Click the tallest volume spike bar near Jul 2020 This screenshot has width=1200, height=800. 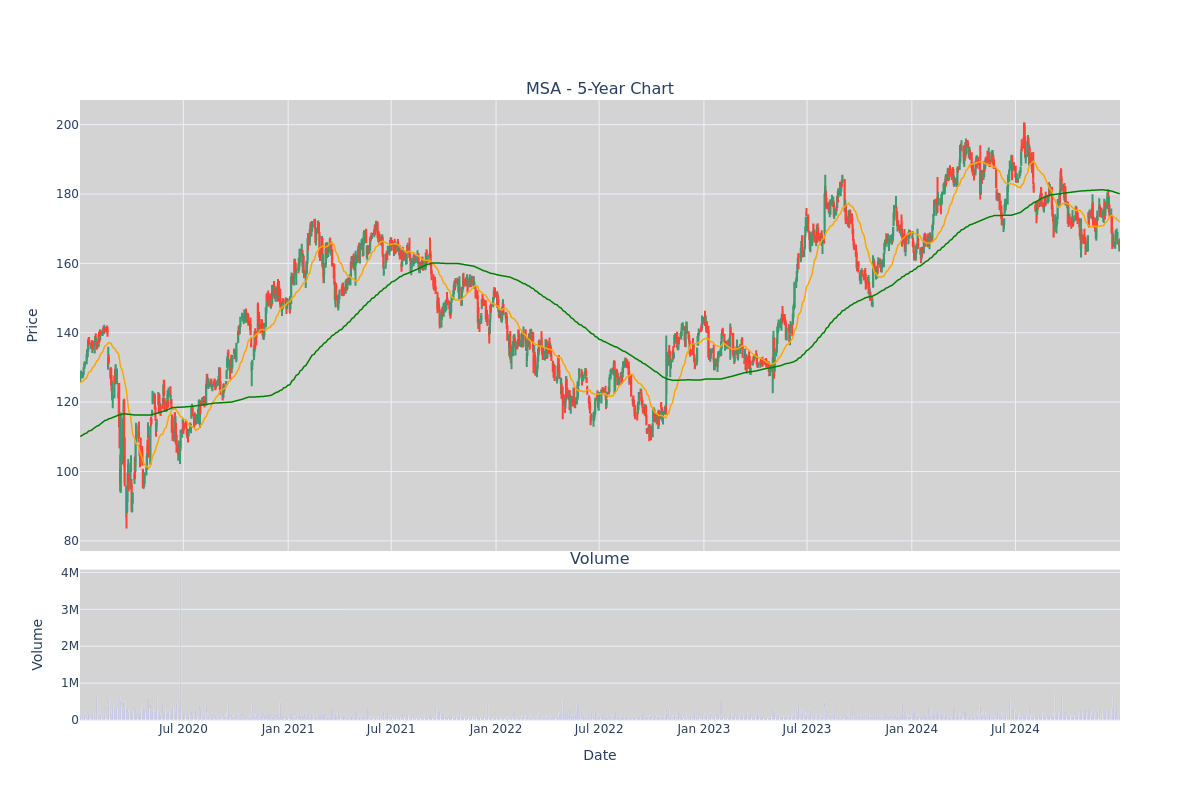point(180,650)
